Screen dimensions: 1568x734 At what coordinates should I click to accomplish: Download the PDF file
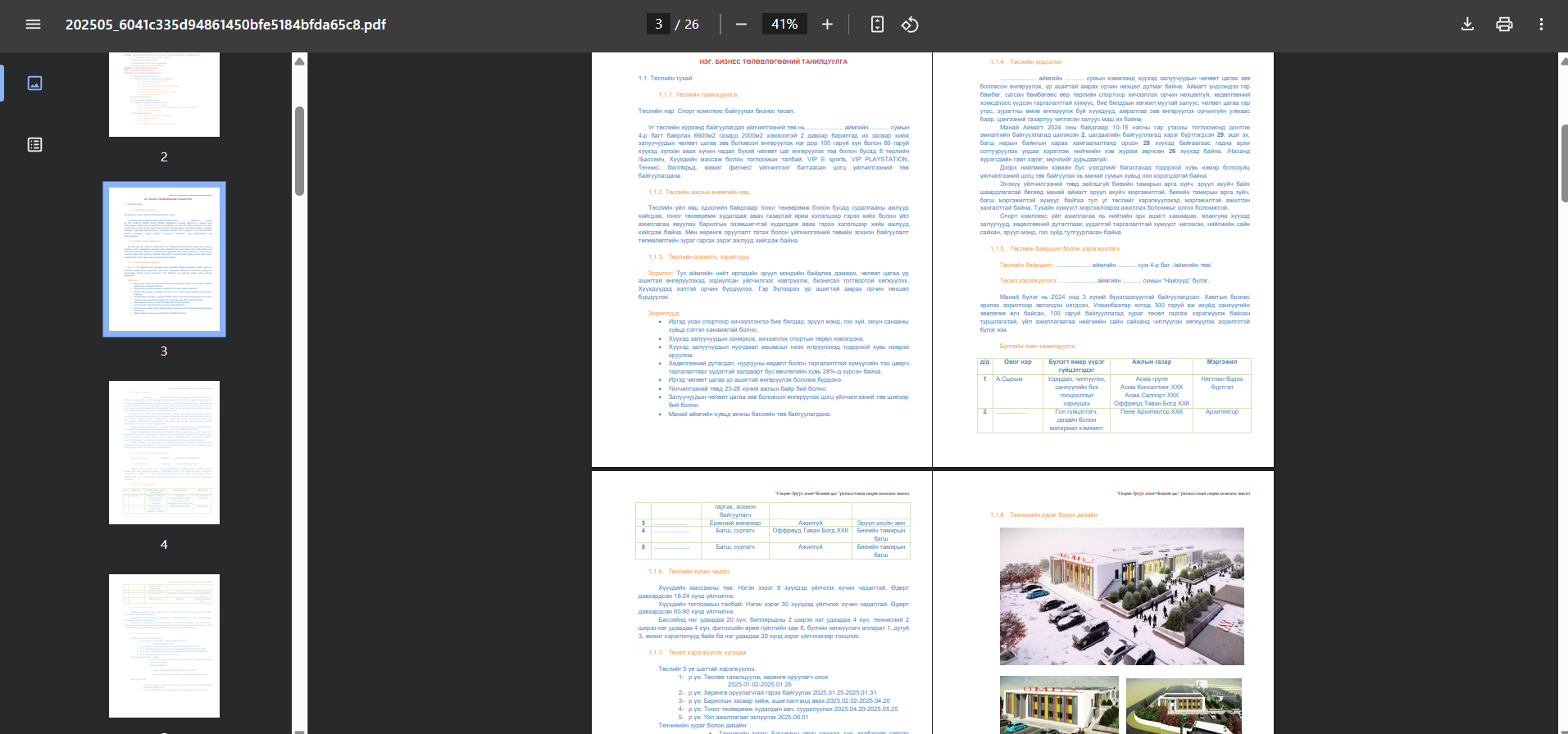click(x=1467, y=25)
